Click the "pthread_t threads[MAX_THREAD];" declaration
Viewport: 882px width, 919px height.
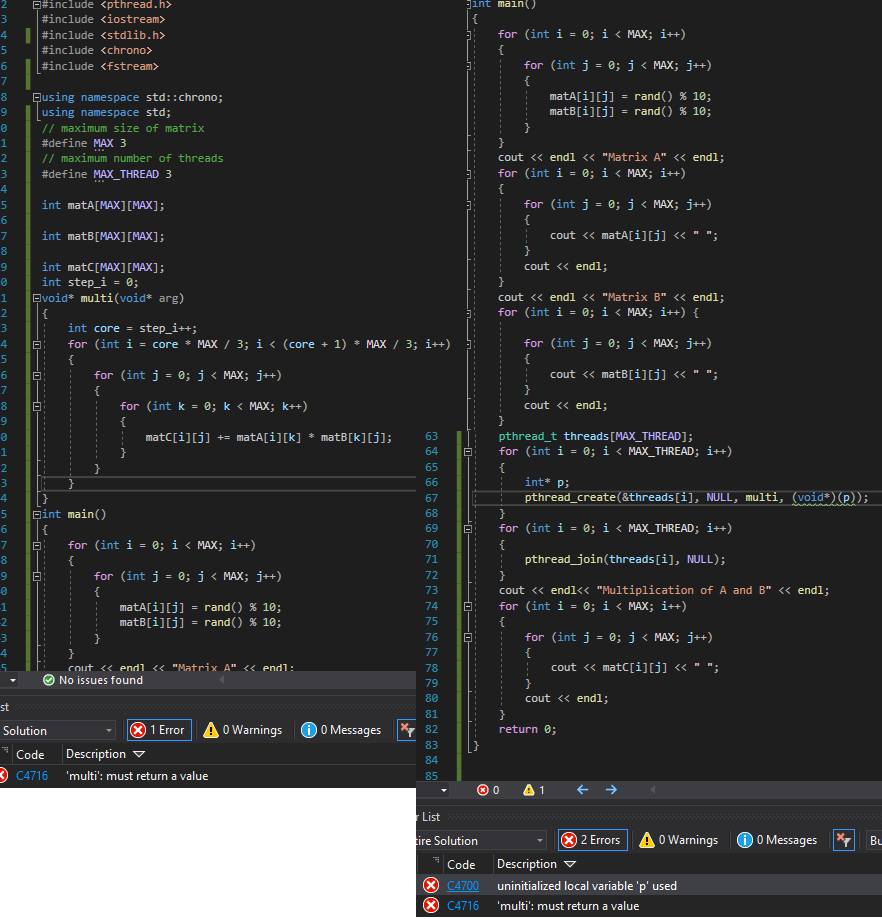point(596,436)
